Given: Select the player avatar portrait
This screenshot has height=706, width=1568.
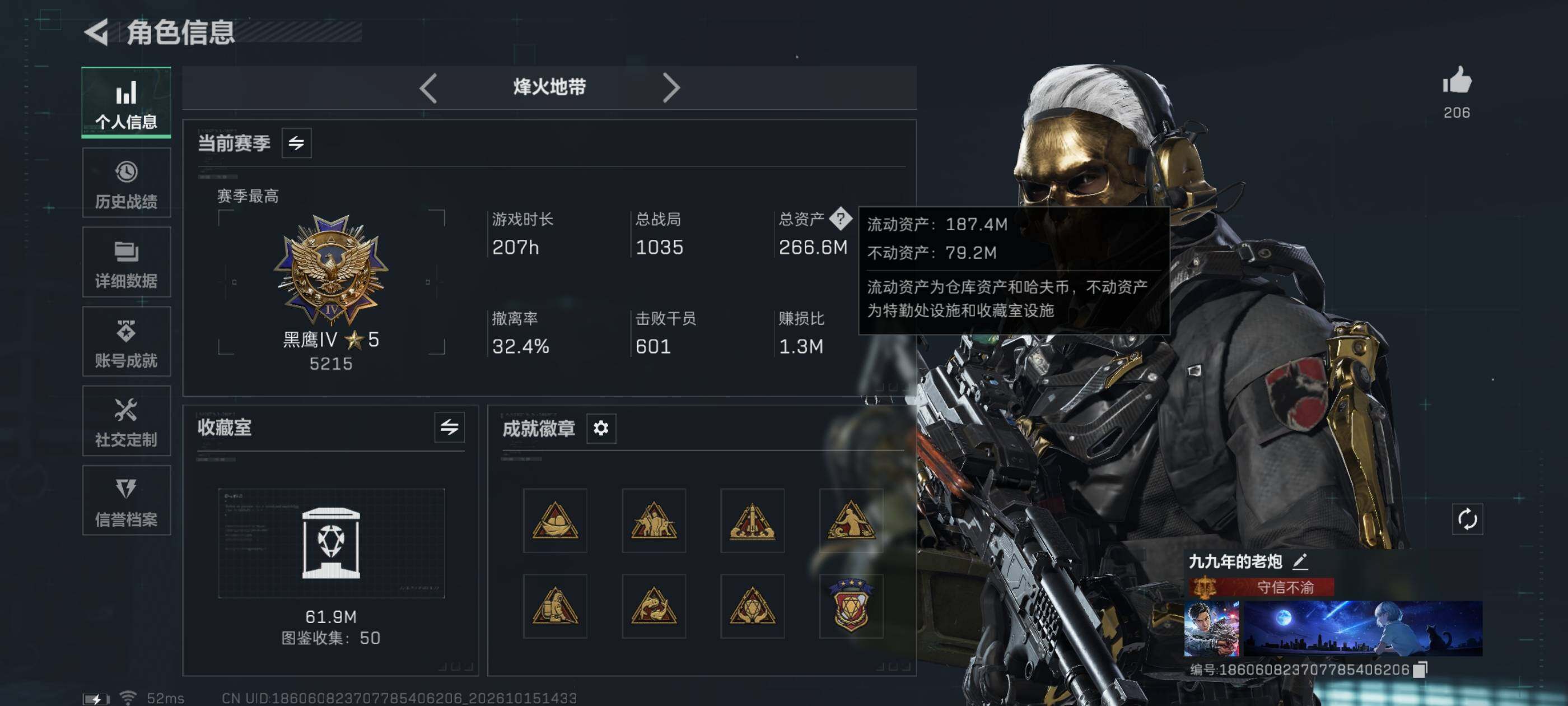Looking at the screenshot, I should coord(1211,628).
